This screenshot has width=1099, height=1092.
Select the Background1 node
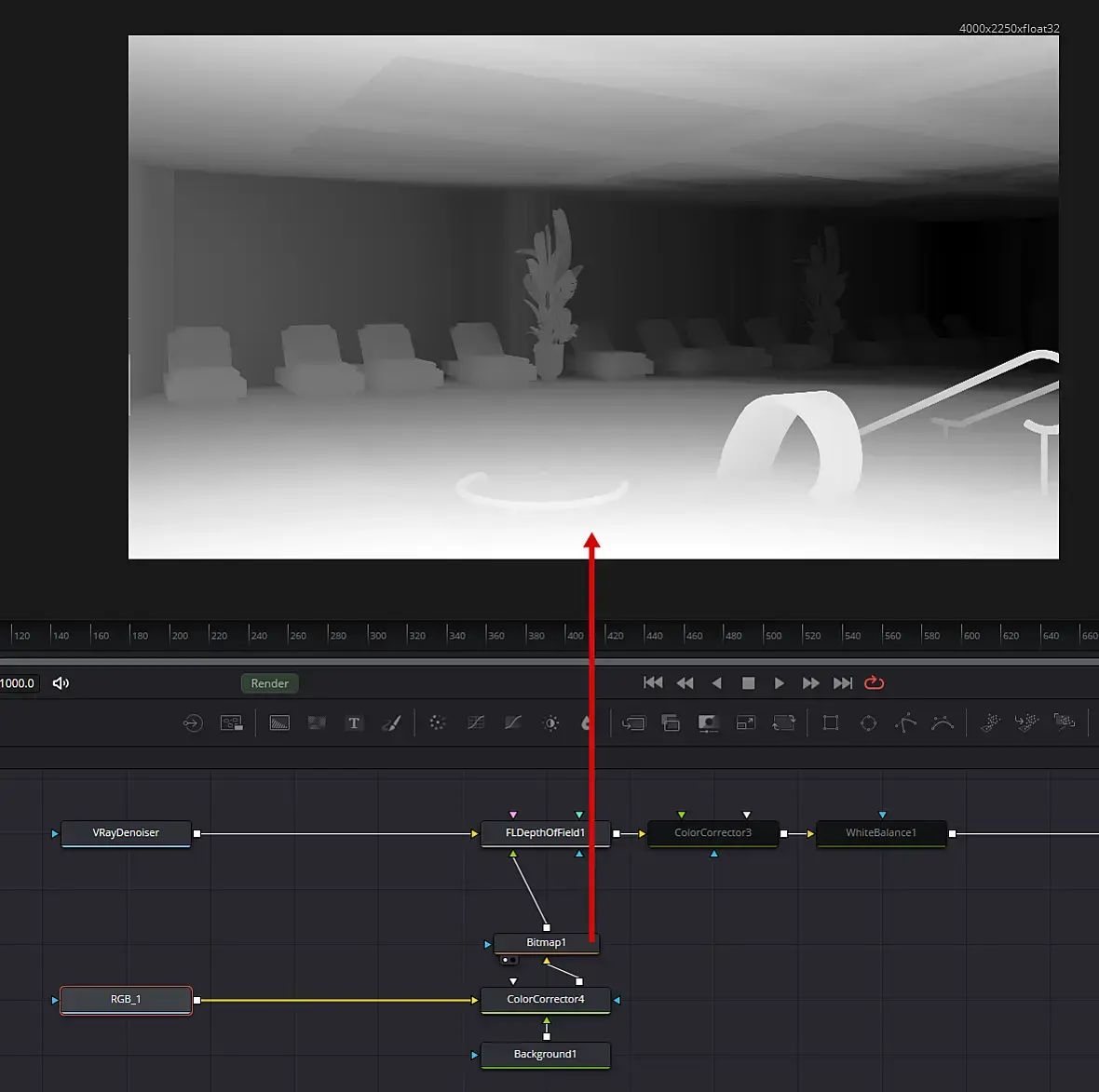(x=545, y=1055)
